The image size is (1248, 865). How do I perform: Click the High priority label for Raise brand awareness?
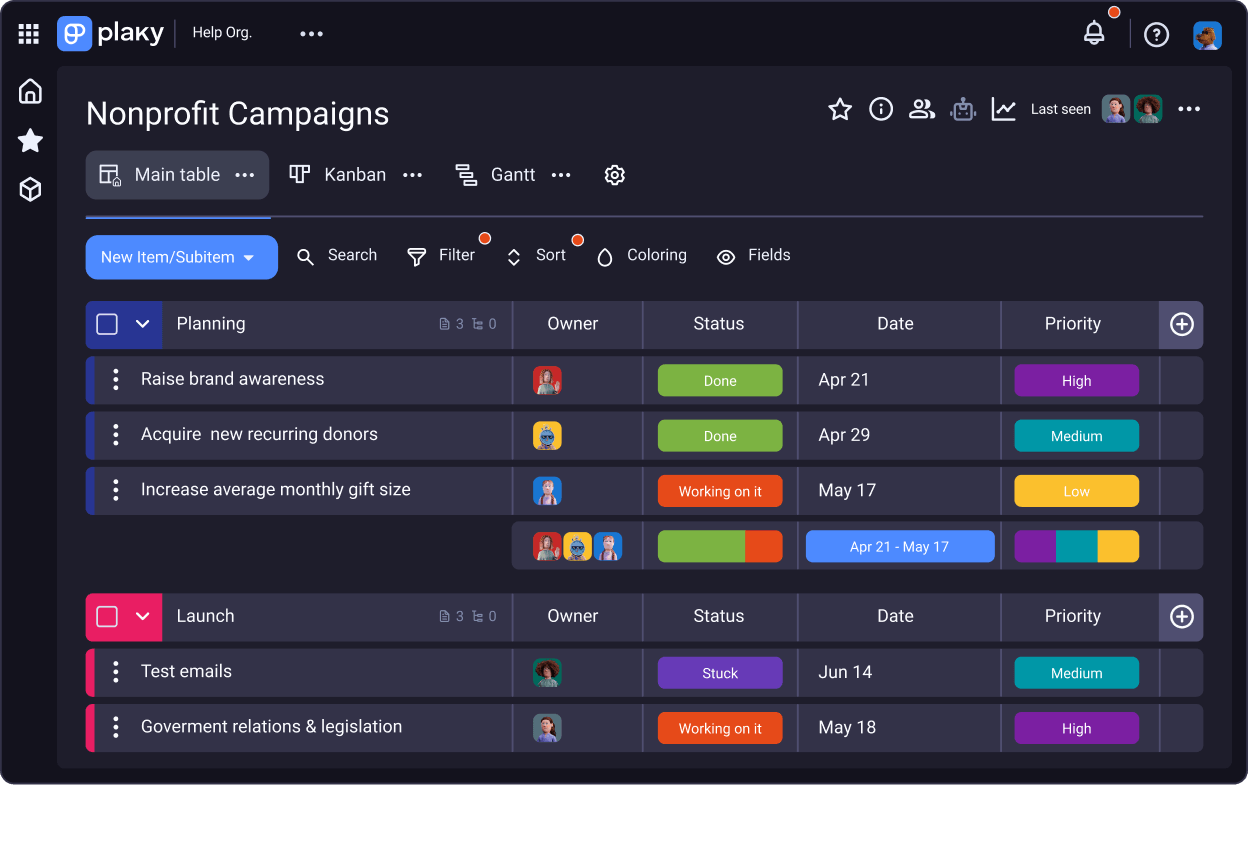pos(1076,381)
